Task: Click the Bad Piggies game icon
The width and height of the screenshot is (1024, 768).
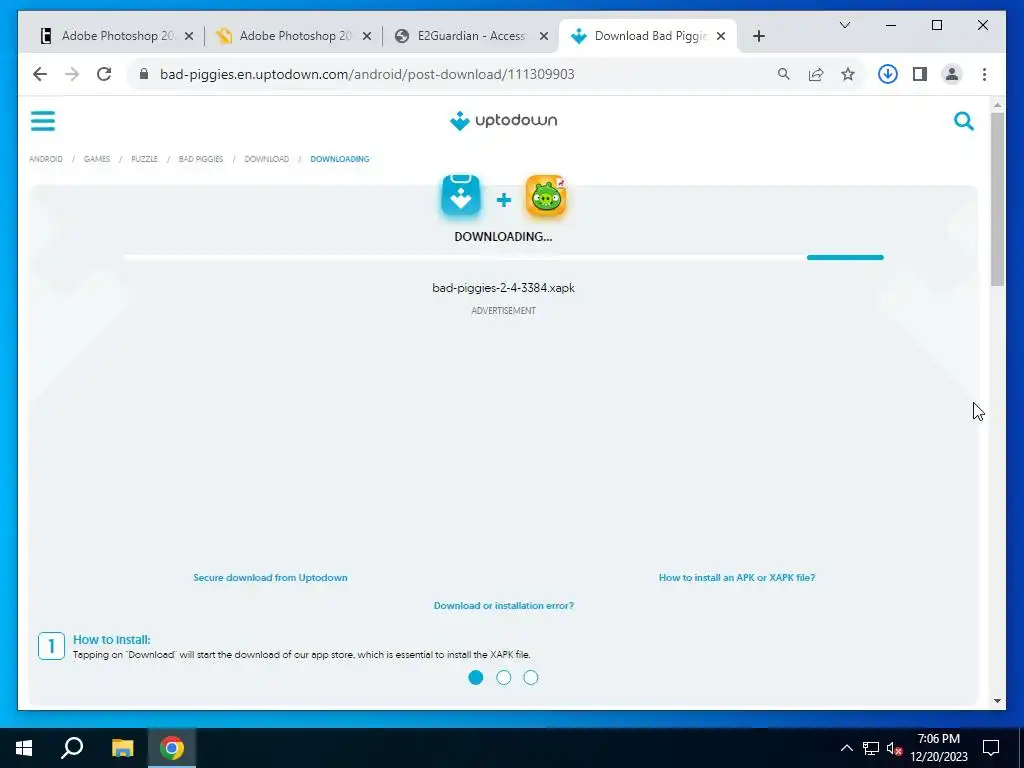Action: click(546, 195)
